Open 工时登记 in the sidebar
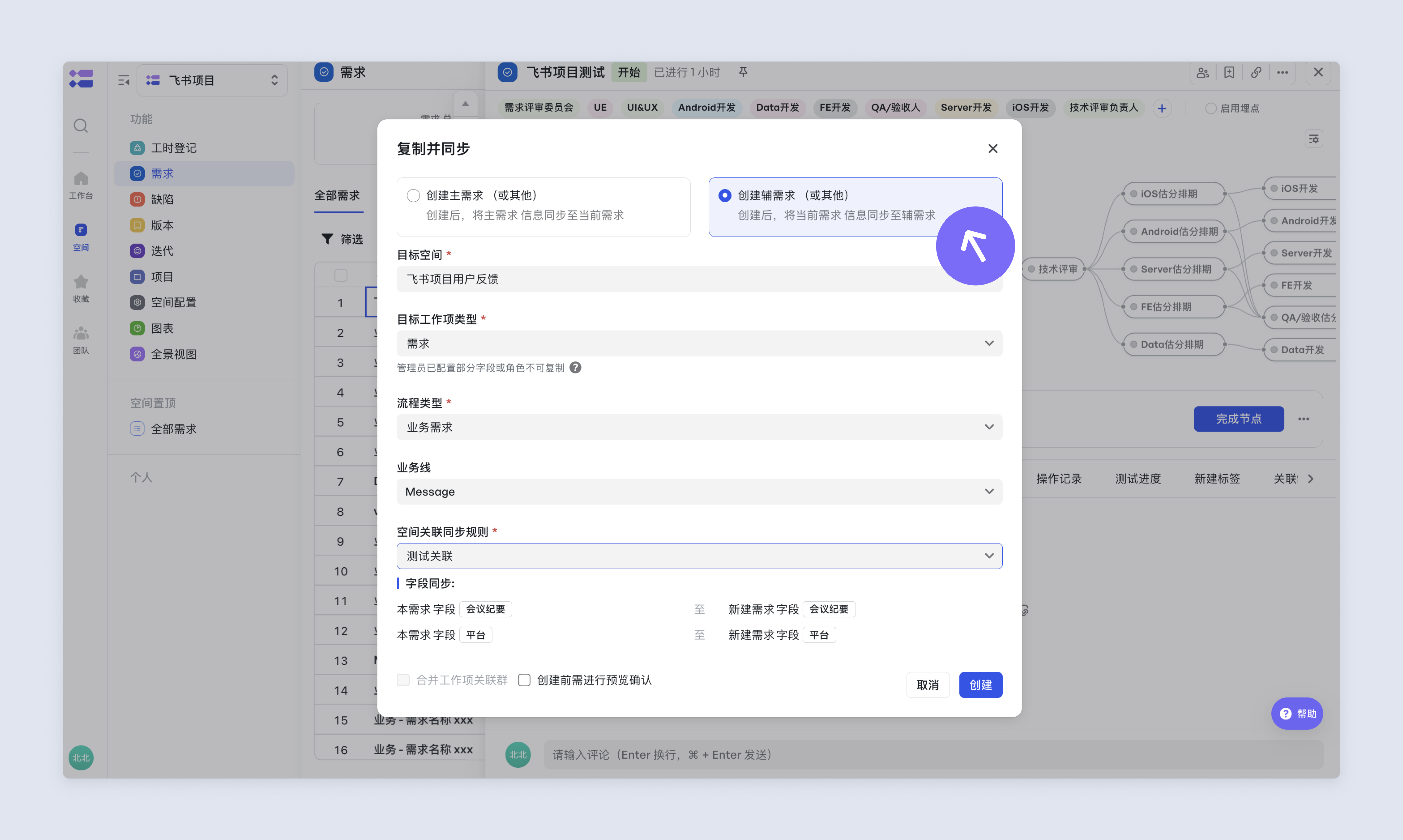Image resolution: width=1403 pixels, height=840 pixels. (x=204, y=148)
